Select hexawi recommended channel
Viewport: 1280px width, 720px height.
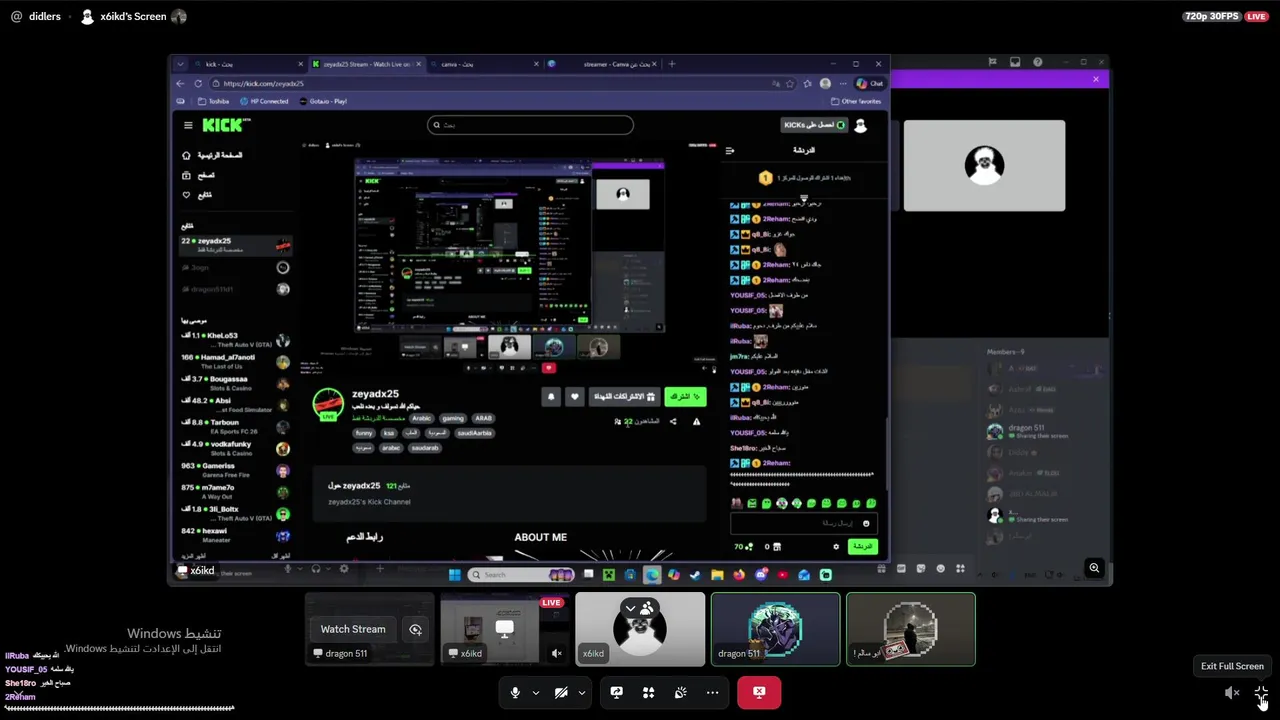(x=236, y=535)
